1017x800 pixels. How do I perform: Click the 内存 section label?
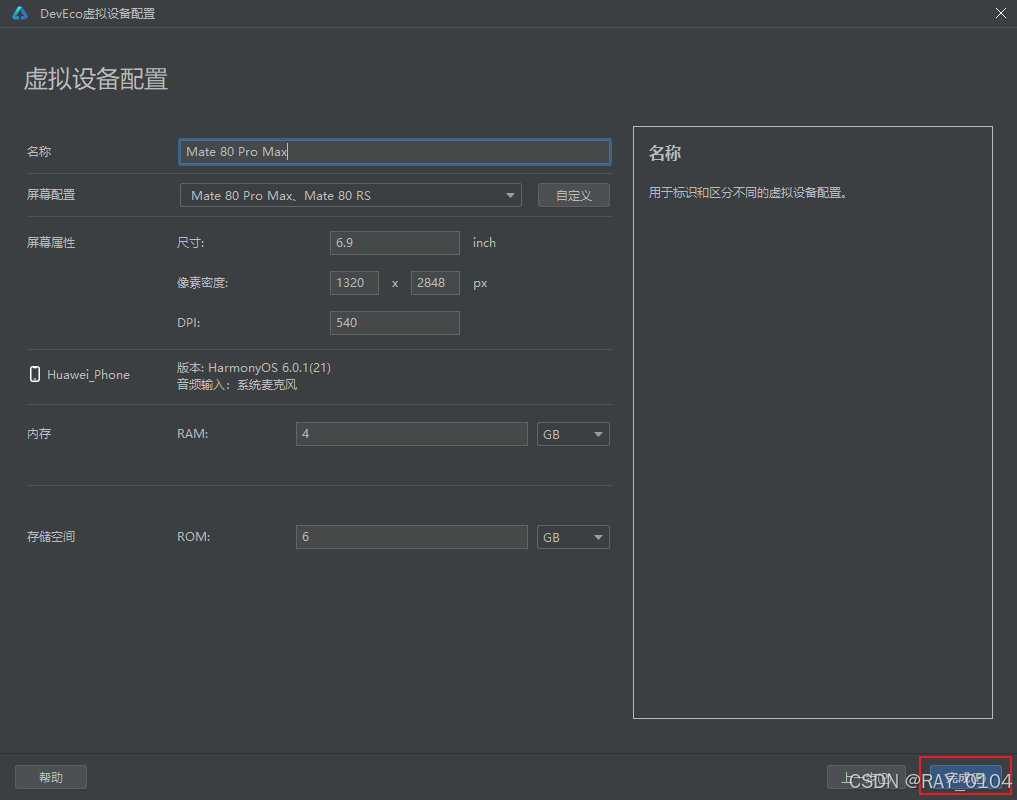(x=39, y=433)
